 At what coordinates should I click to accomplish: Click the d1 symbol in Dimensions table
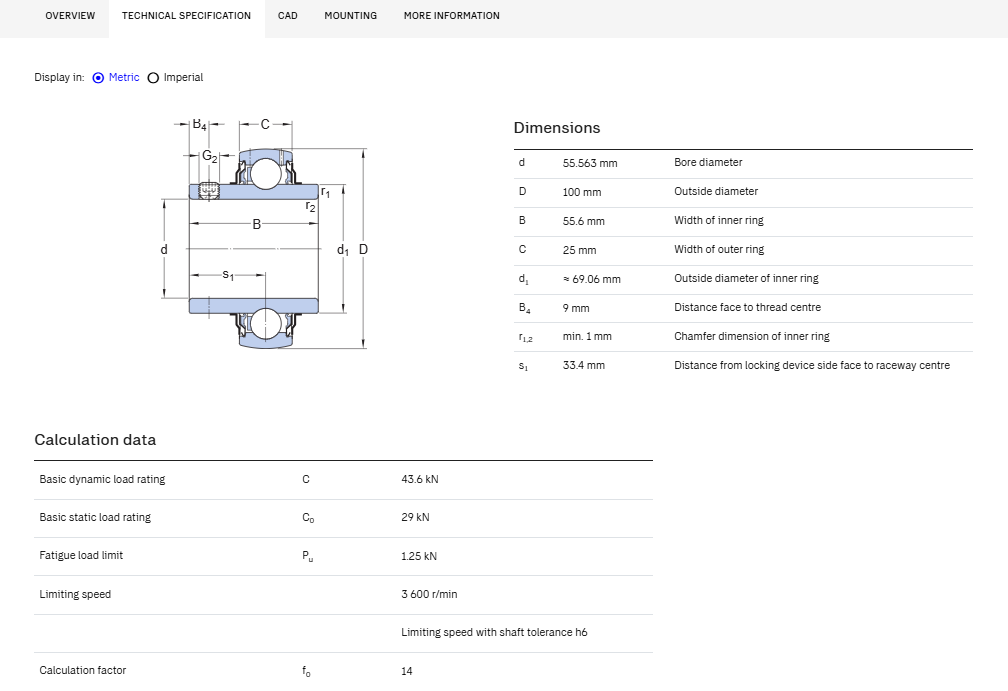point(523,279)
